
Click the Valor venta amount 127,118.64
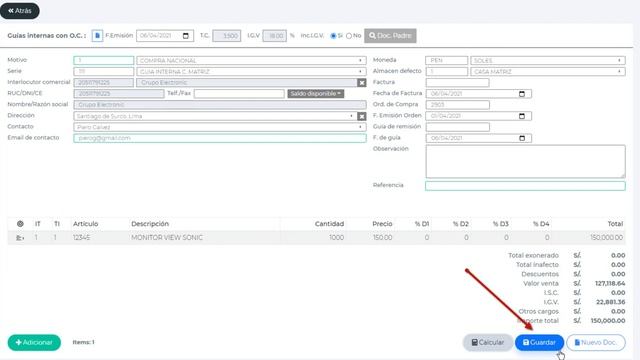point(610,283)
